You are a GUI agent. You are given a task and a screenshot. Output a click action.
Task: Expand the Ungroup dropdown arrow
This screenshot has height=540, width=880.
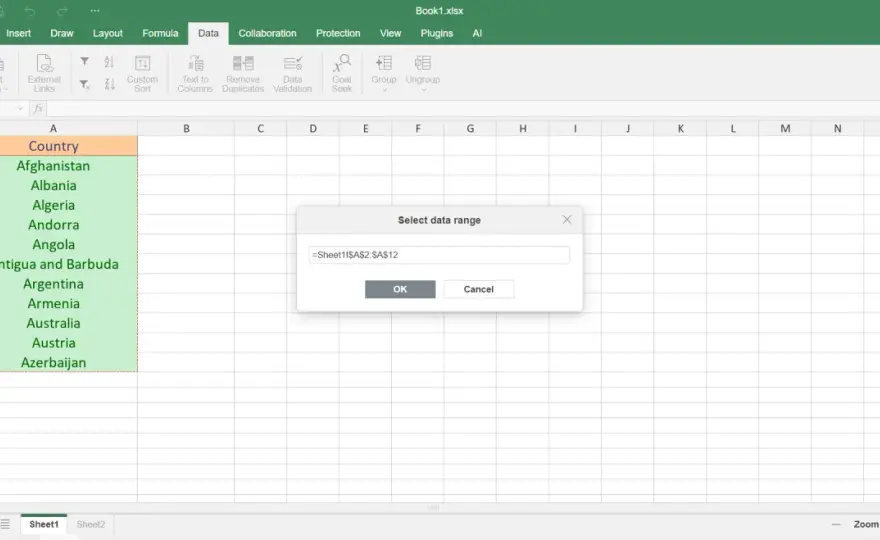423,90
